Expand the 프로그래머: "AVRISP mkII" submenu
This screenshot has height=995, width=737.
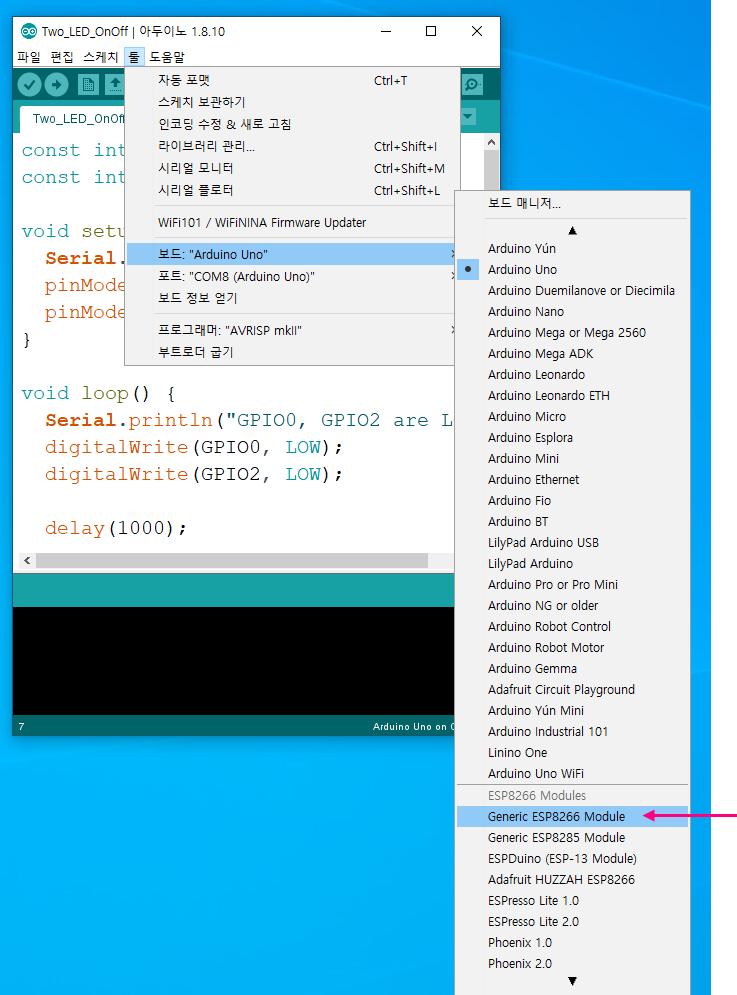pos(290,330)
